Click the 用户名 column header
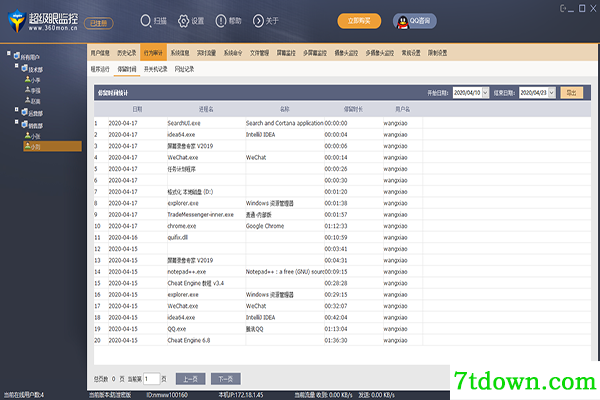 403,109
